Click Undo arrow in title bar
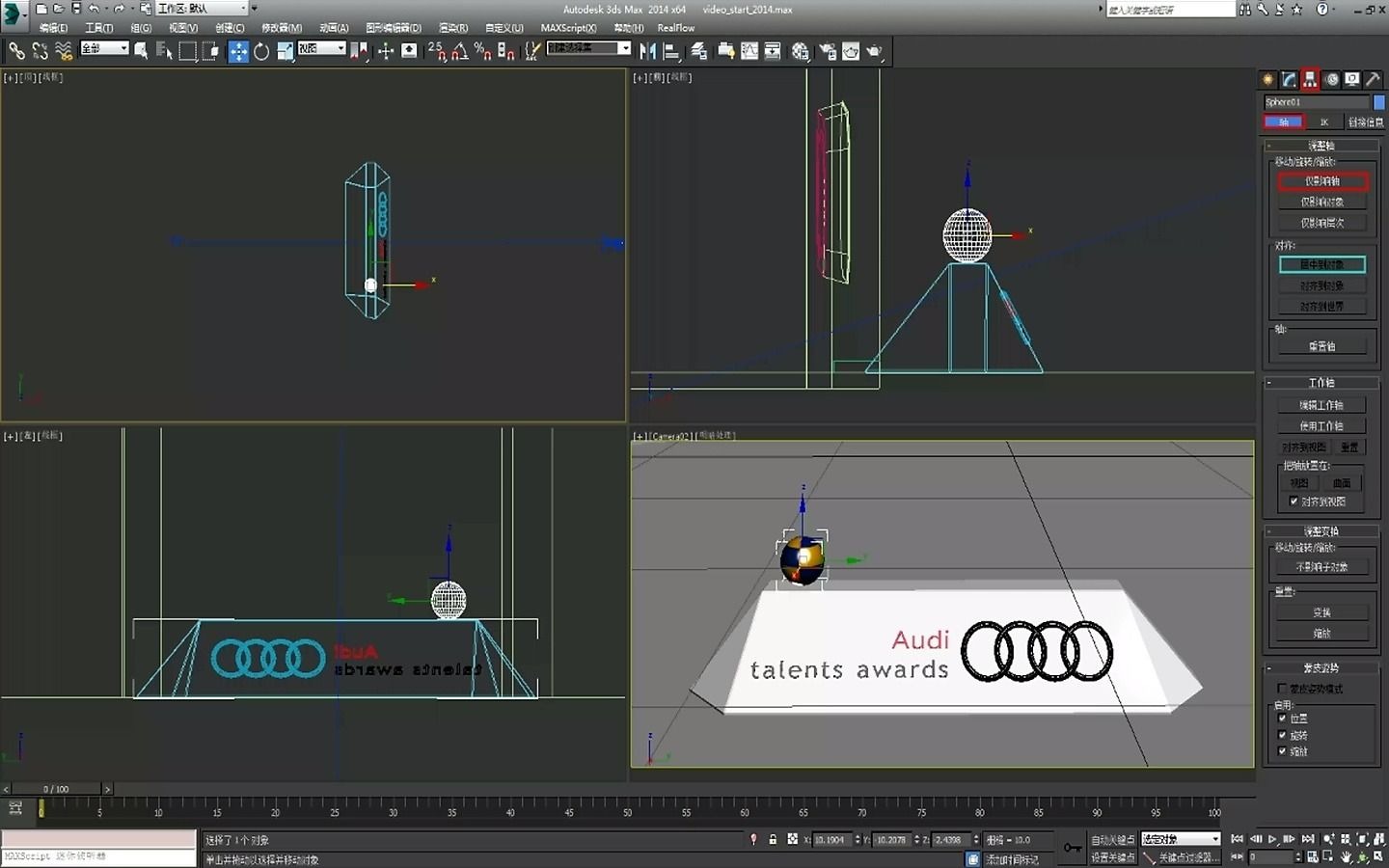The height and width of the screenshot is (868, 1389). (x=94, y=8)
